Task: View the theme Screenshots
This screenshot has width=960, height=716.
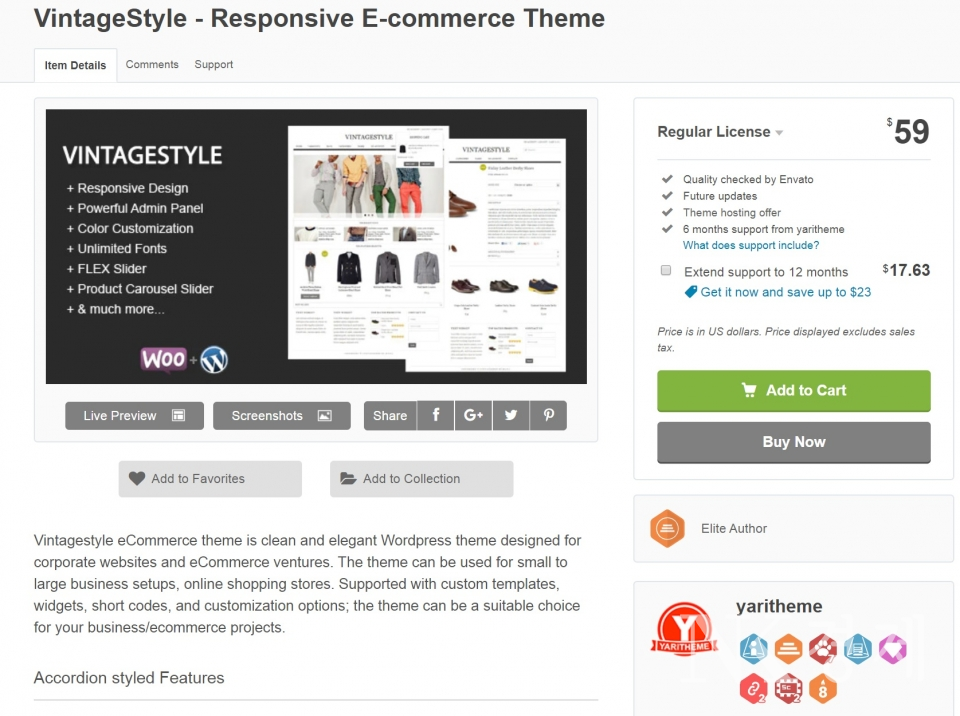Action: (x=281, y=416)
